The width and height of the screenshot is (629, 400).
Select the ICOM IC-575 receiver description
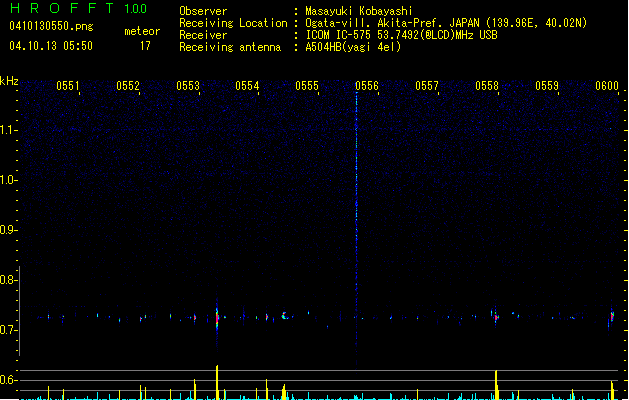click(401, 35)
